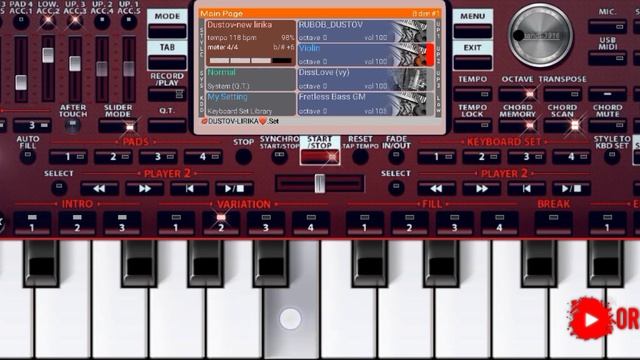Trigger FILL 3
This screenshot has width=640, height=360.
454,223
